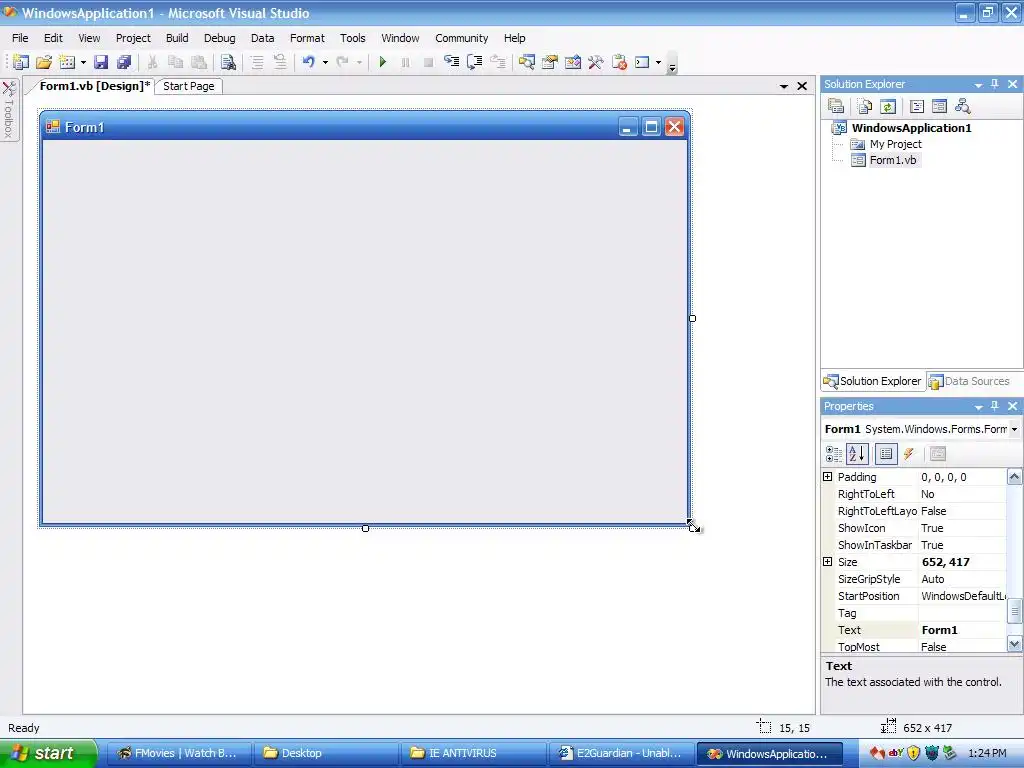Save Form1.vb with the floppy icon

[x=101, y=62]
